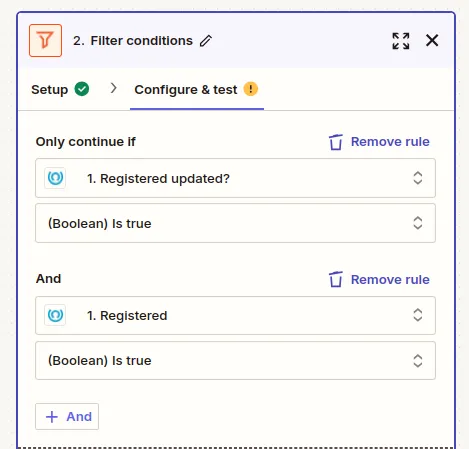Click the chevron arrow between the tabs
The height and width of the screenshot is (449, 469).
click(x=114, y=88)
